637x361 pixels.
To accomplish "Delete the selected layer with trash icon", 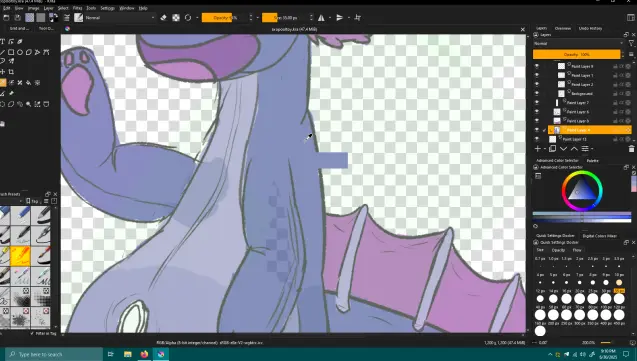I will click(631, 149).
